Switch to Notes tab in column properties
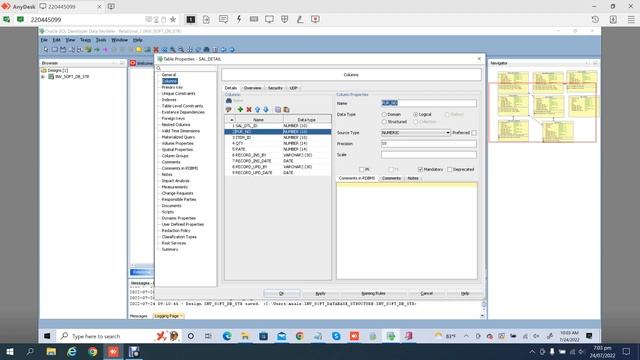Screen dimensions: 640x360 413,178
